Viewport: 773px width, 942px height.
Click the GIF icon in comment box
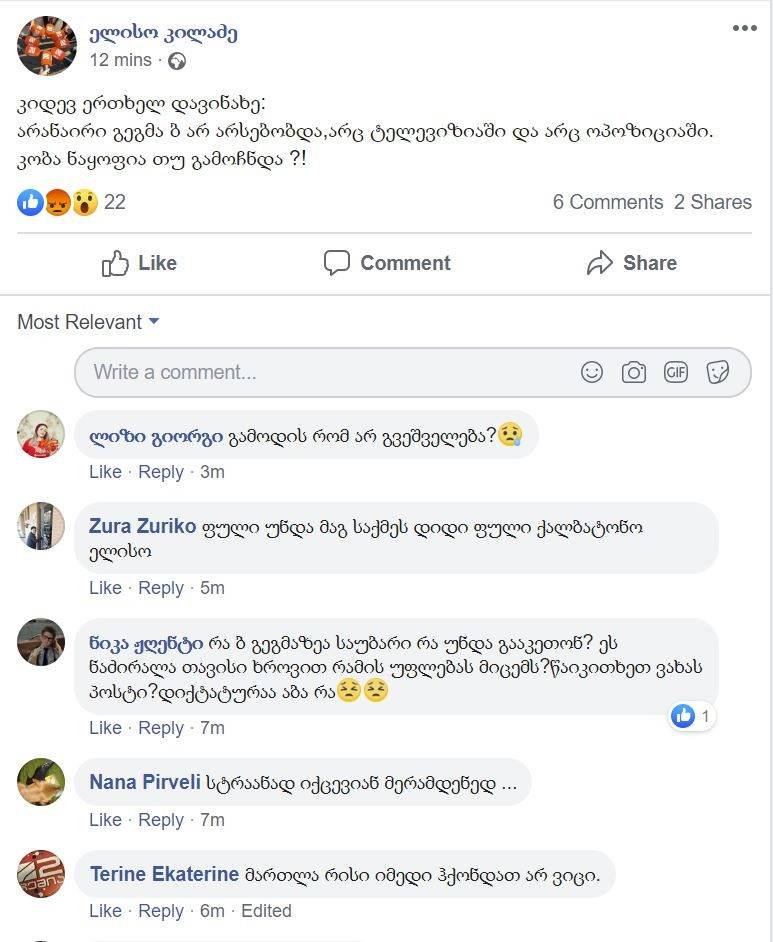pos(676,372)
